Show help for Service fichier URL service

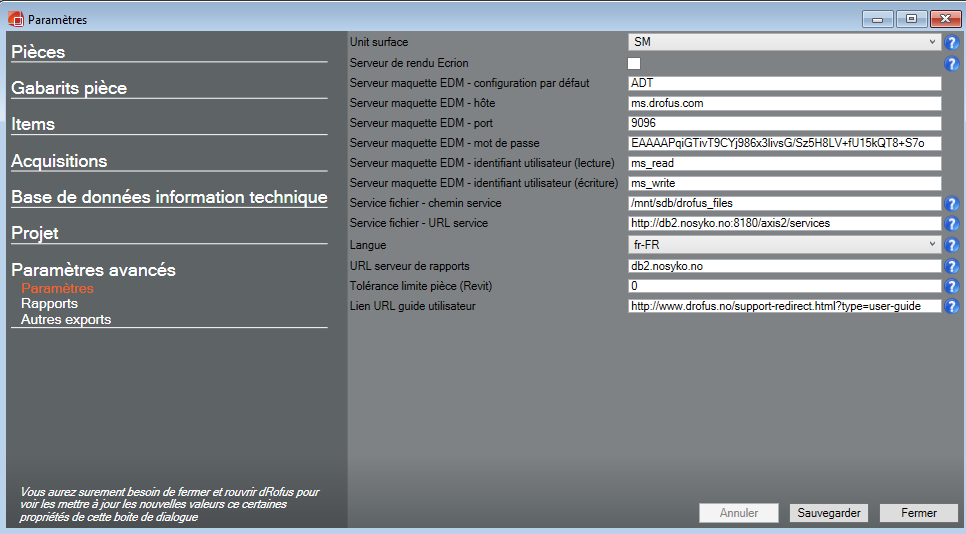pos(952,224)
